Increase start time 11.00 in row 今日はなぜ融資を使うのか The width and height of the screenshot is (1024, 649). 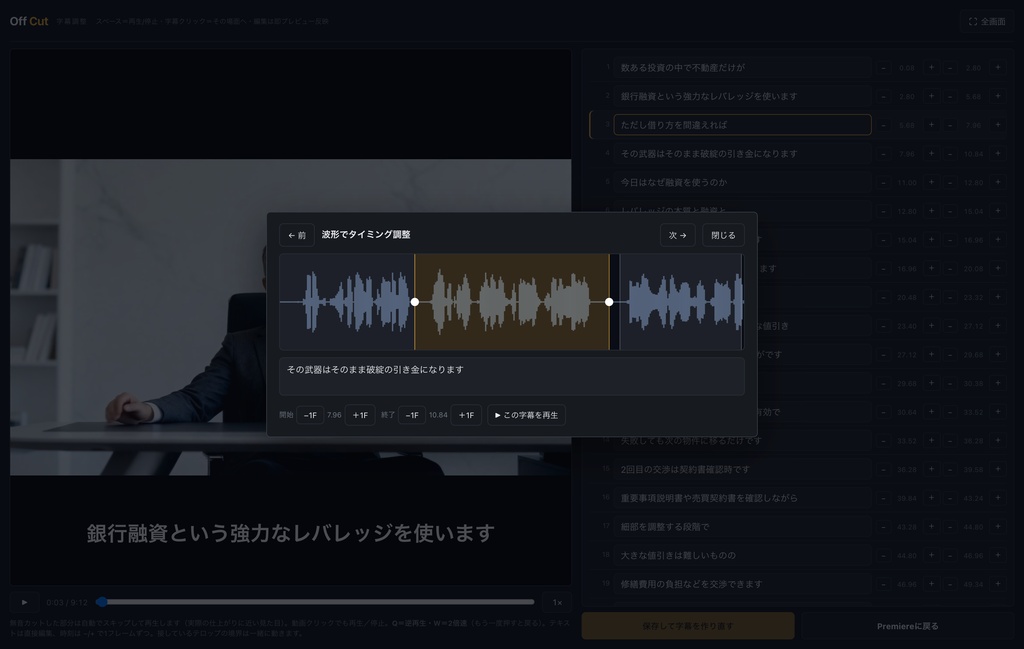931,182
